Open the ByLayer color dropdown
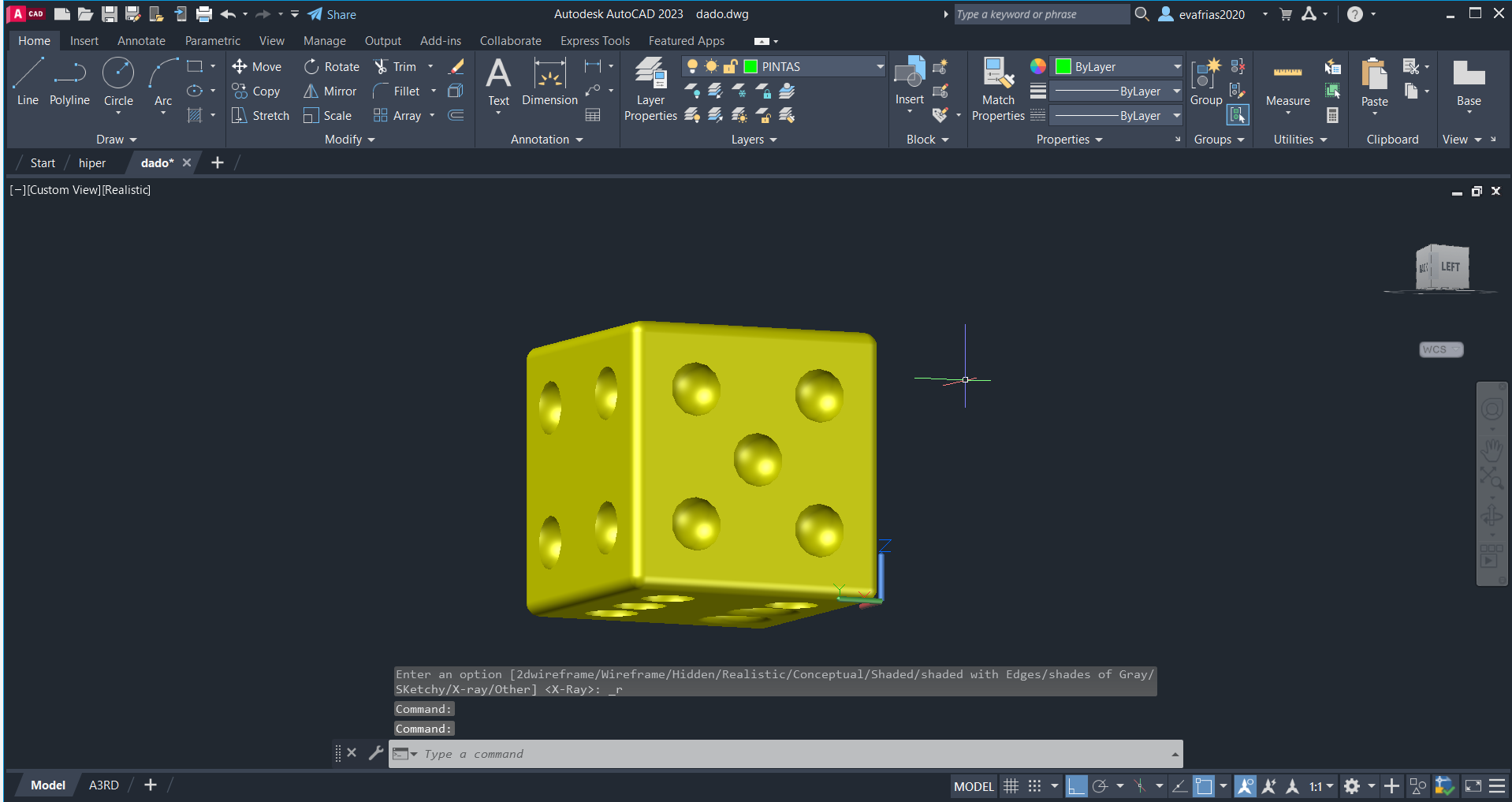The width and height of the screenshot is (1512, 802). [x=1176, y=67]
